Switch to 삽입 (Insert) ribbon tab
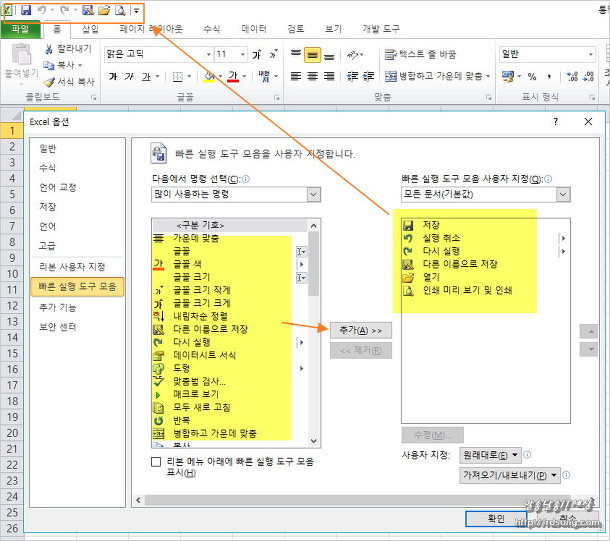The image size is (610, 541). [x=90, y=29]
